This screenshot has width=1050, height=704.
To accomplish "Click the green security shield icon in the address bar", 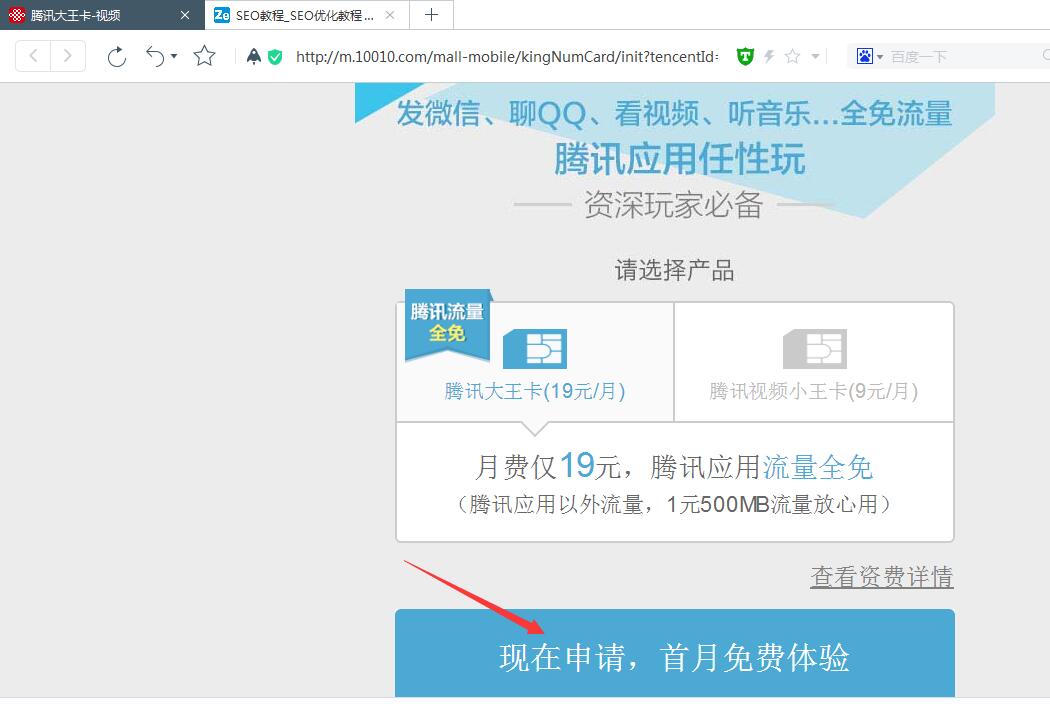I will point(275,57).
